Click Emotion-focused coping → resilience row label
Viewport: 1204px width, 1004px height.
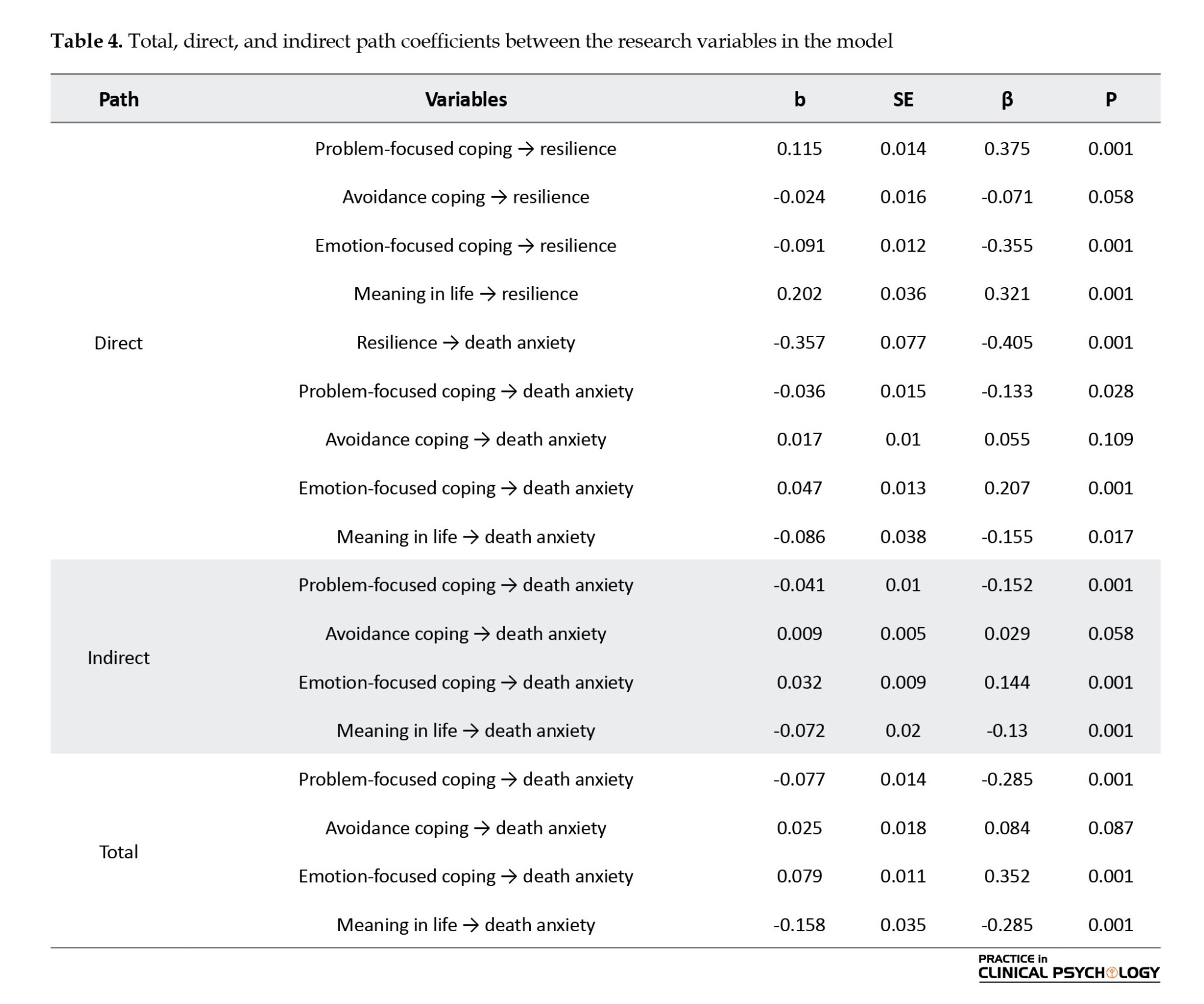[x=466, y=246]
